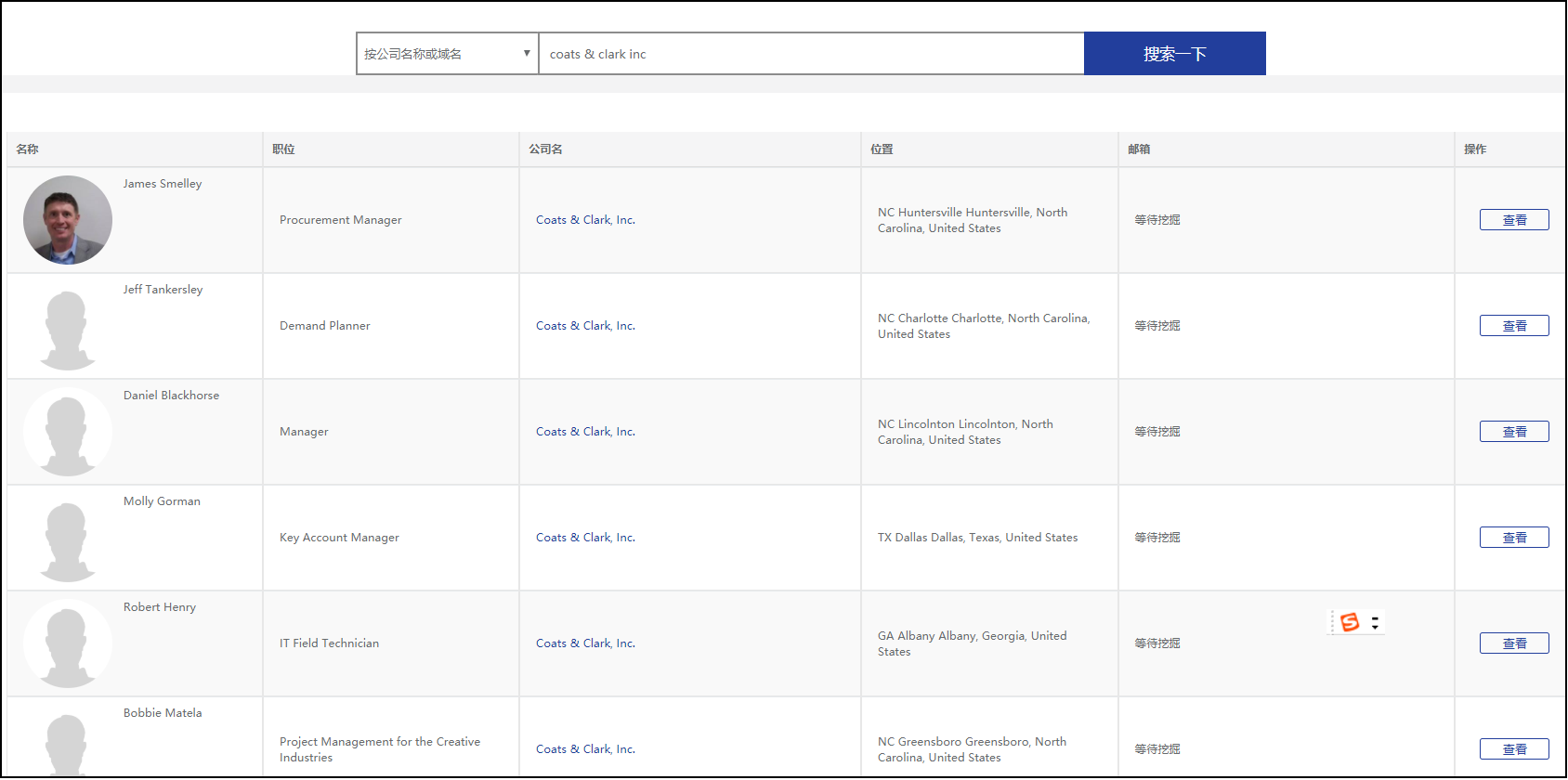
Task: Click Project Management for the Creative Industries title
Action: [x=380, y=749]
